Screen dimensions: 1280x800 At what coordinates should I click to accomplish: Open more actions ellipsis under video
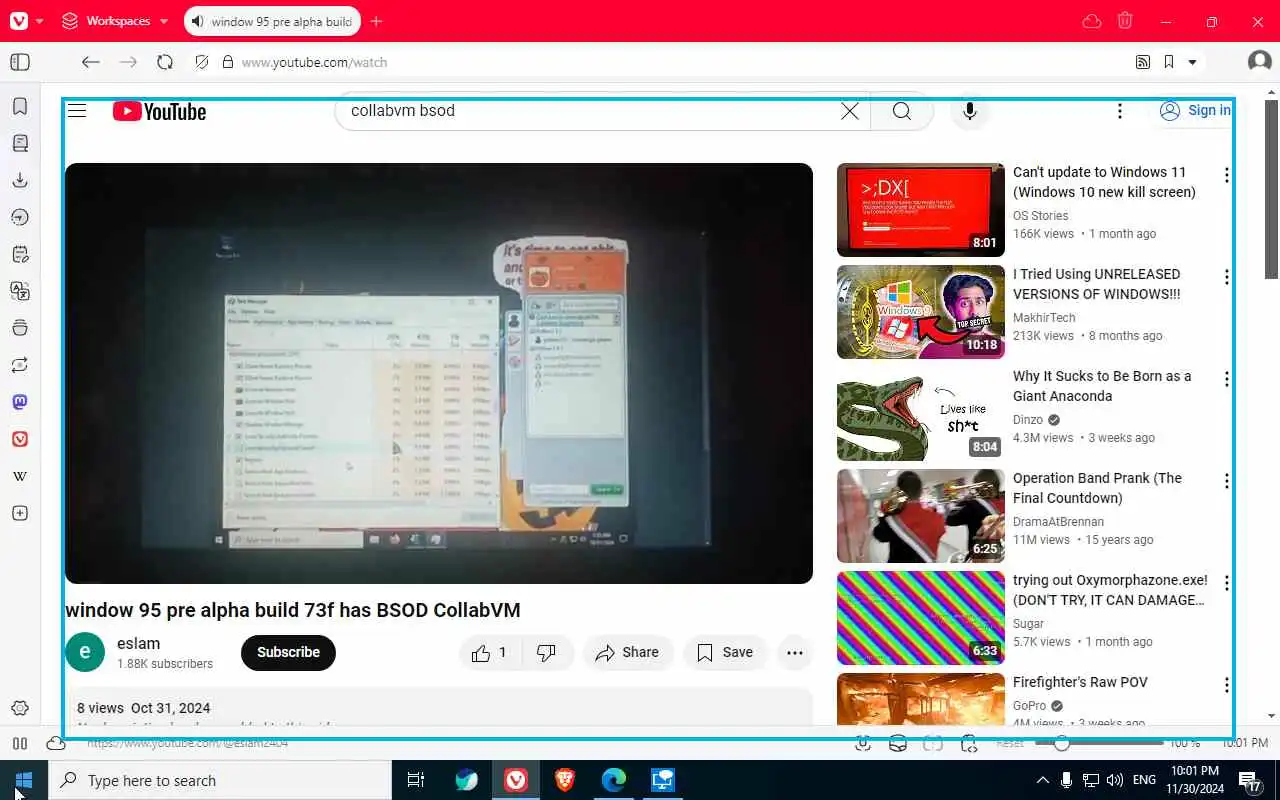pyautogui.click(x=795, y=652)
